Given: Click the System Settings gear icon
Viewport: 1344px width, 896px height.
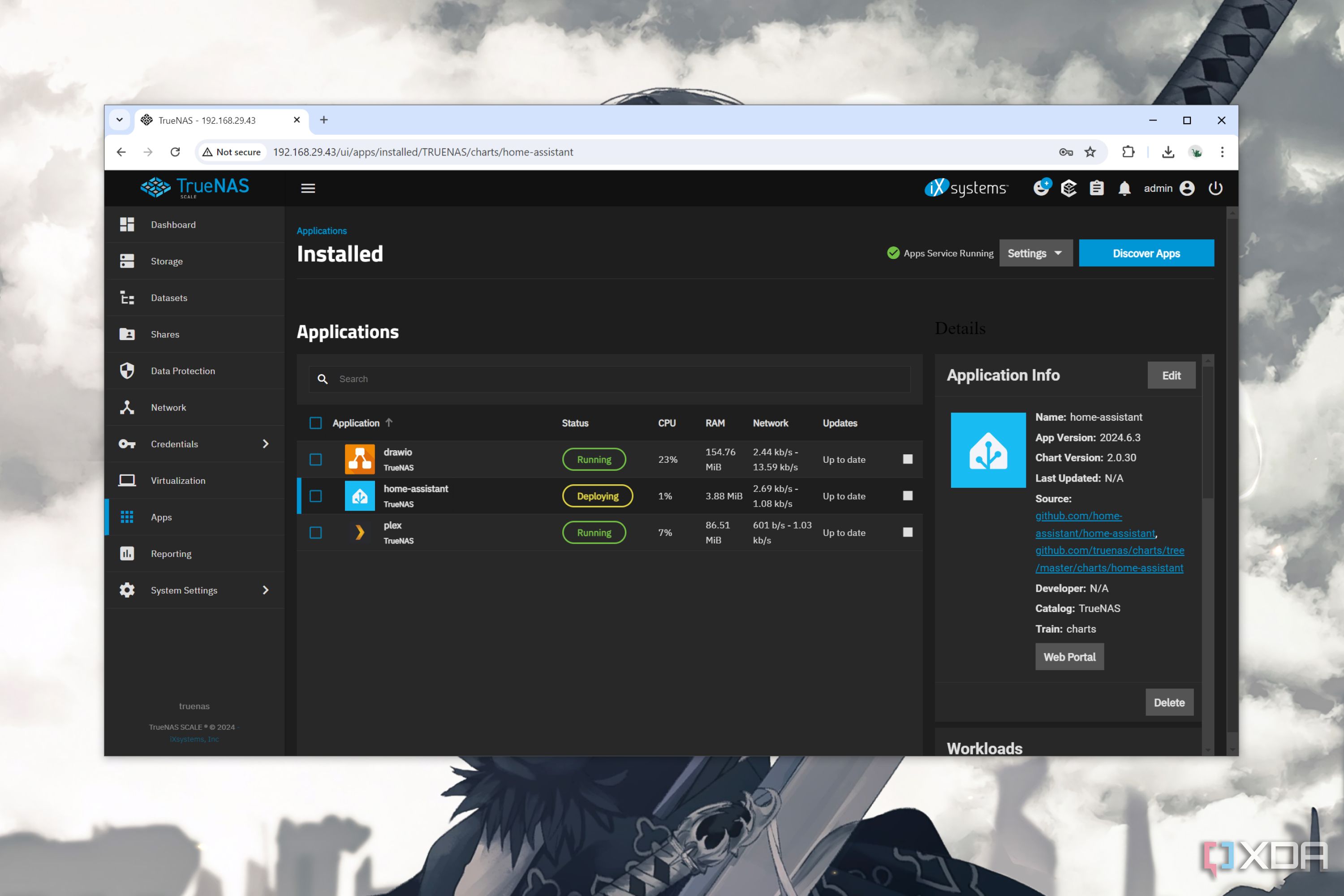Looking at the screenshot, I should [x=127, y=590].
